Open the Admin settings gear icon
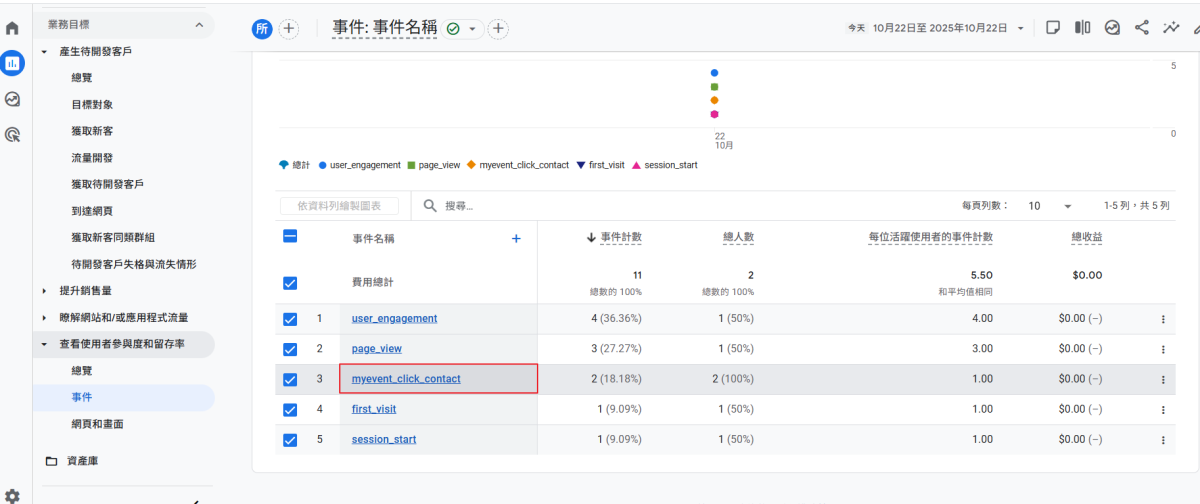The image size is (1200, 504). [13, 495]
